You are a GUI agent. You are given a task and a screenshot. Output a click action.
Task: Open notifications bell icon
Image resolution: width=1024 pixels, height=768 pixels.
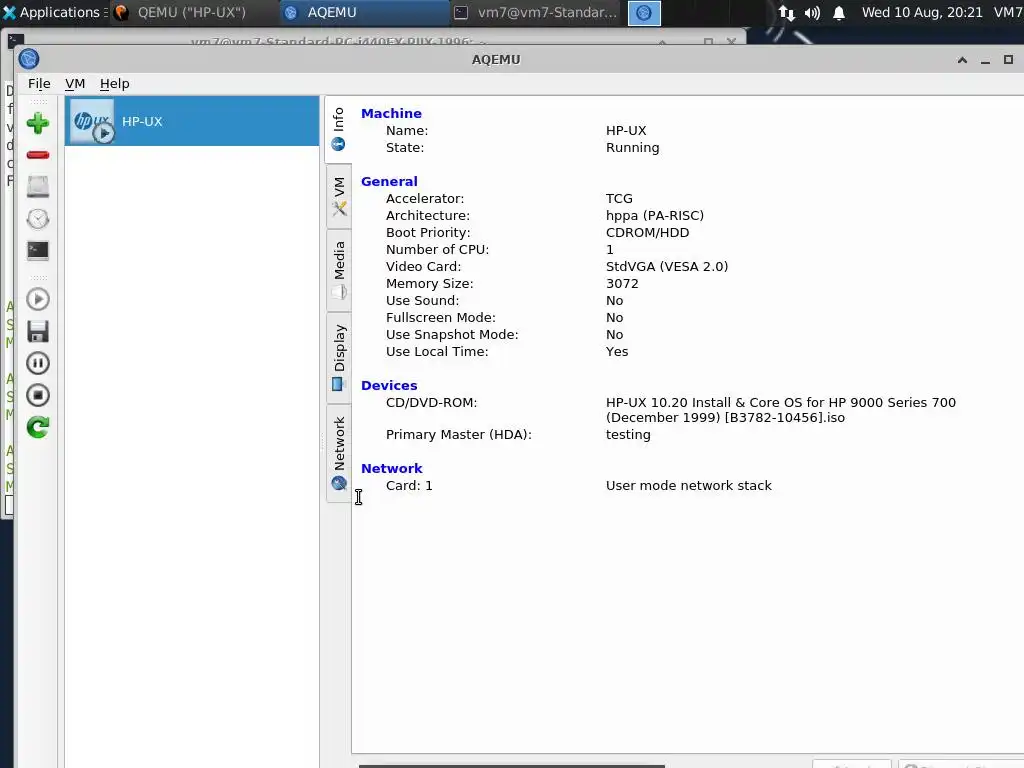point(839,12)
